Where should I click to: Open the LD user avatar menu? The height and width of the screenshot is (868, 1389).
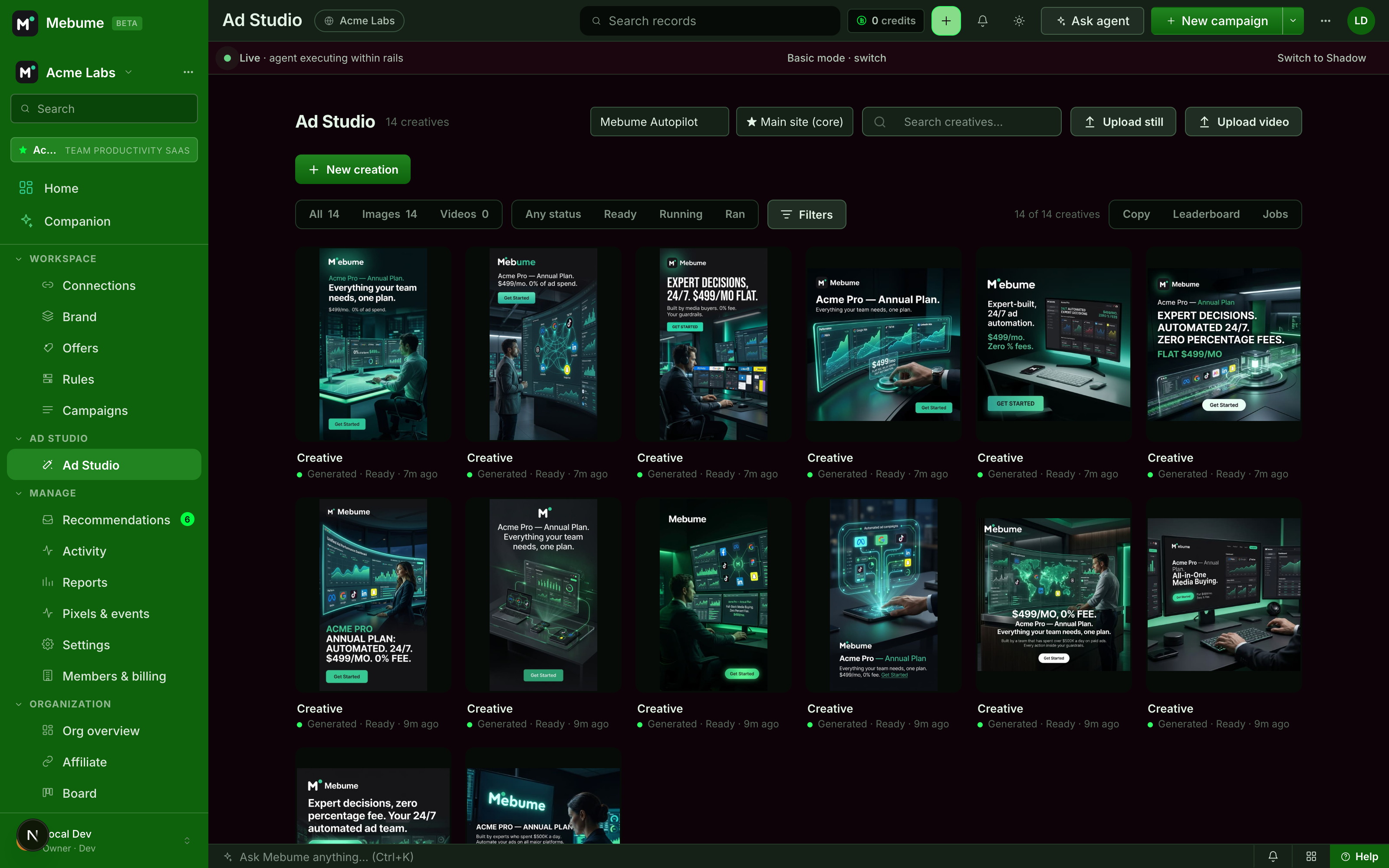pos(1361,21)
